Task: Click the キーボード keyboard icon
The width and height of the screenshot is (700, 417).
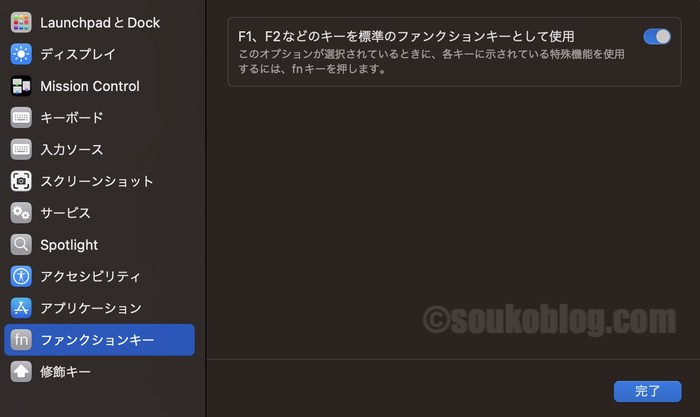Action: [x=21, y=117]
